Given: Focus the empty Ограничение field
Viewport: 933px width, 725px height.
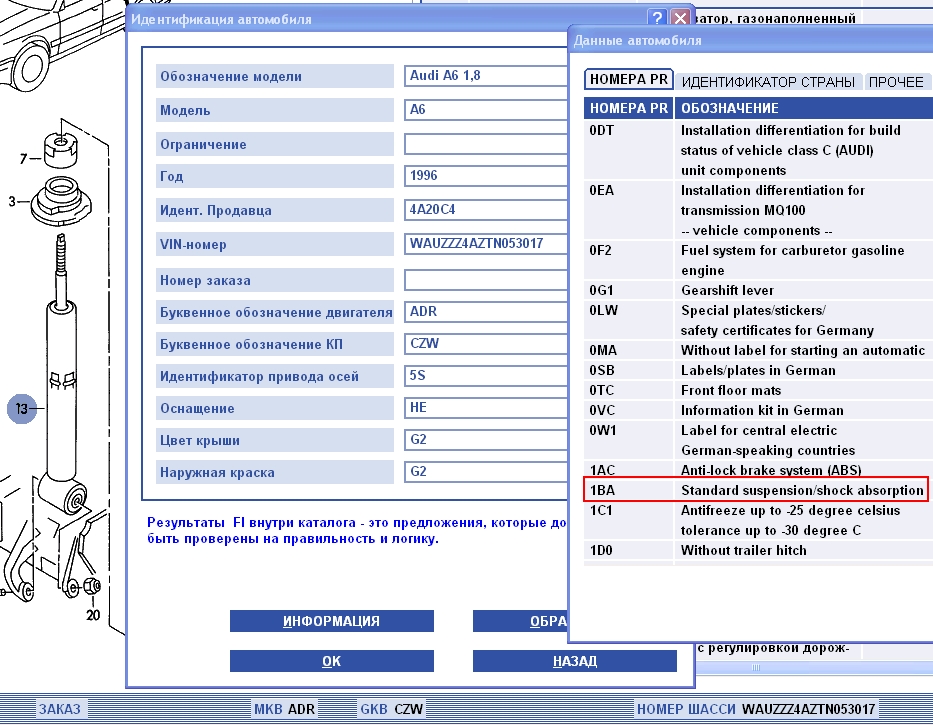Looking at the screenshot, I should [x=486, y=144].
